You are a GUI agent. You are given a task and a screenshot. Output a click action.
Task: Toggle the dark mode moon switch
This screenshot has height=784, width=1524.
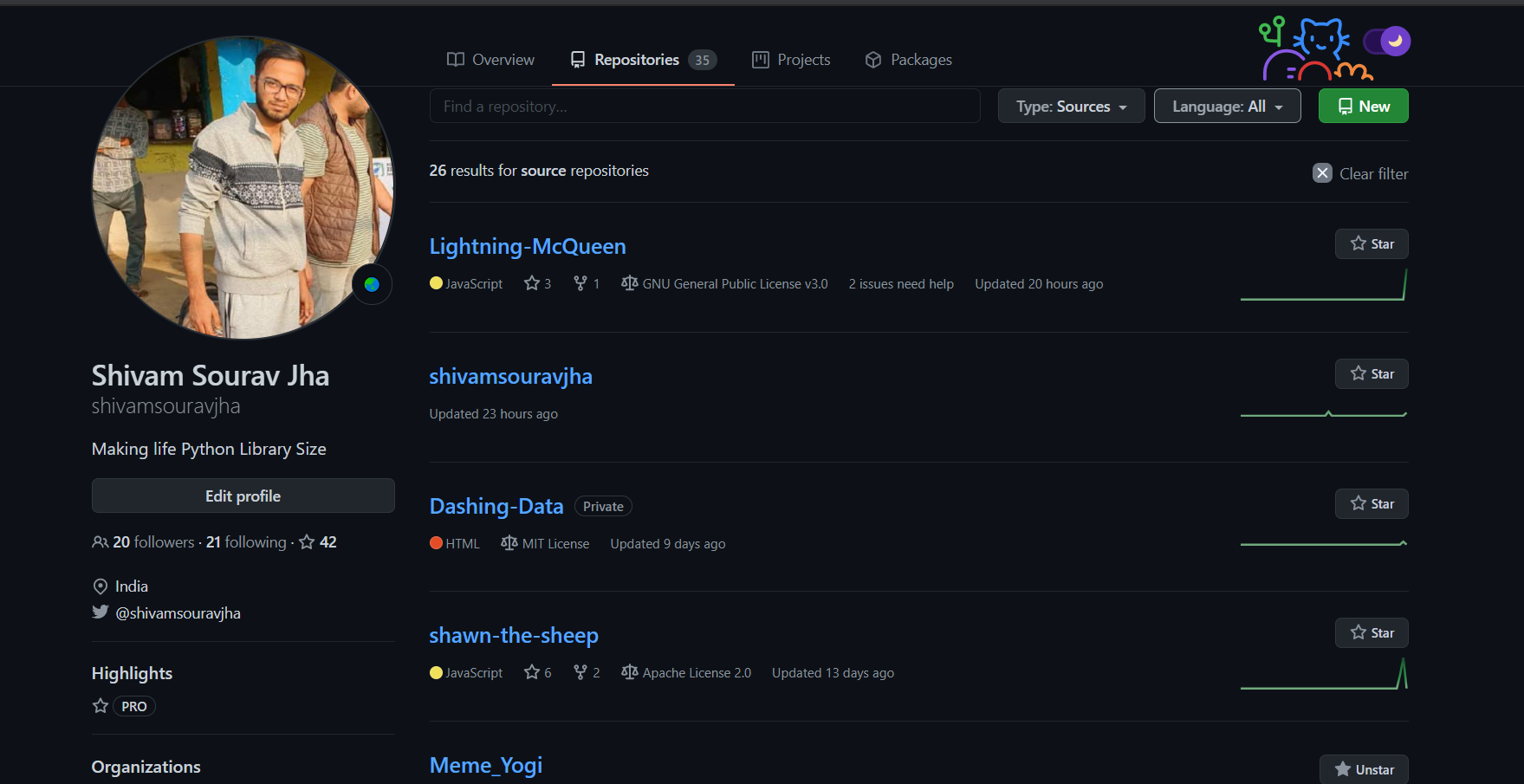(1386, 41)
